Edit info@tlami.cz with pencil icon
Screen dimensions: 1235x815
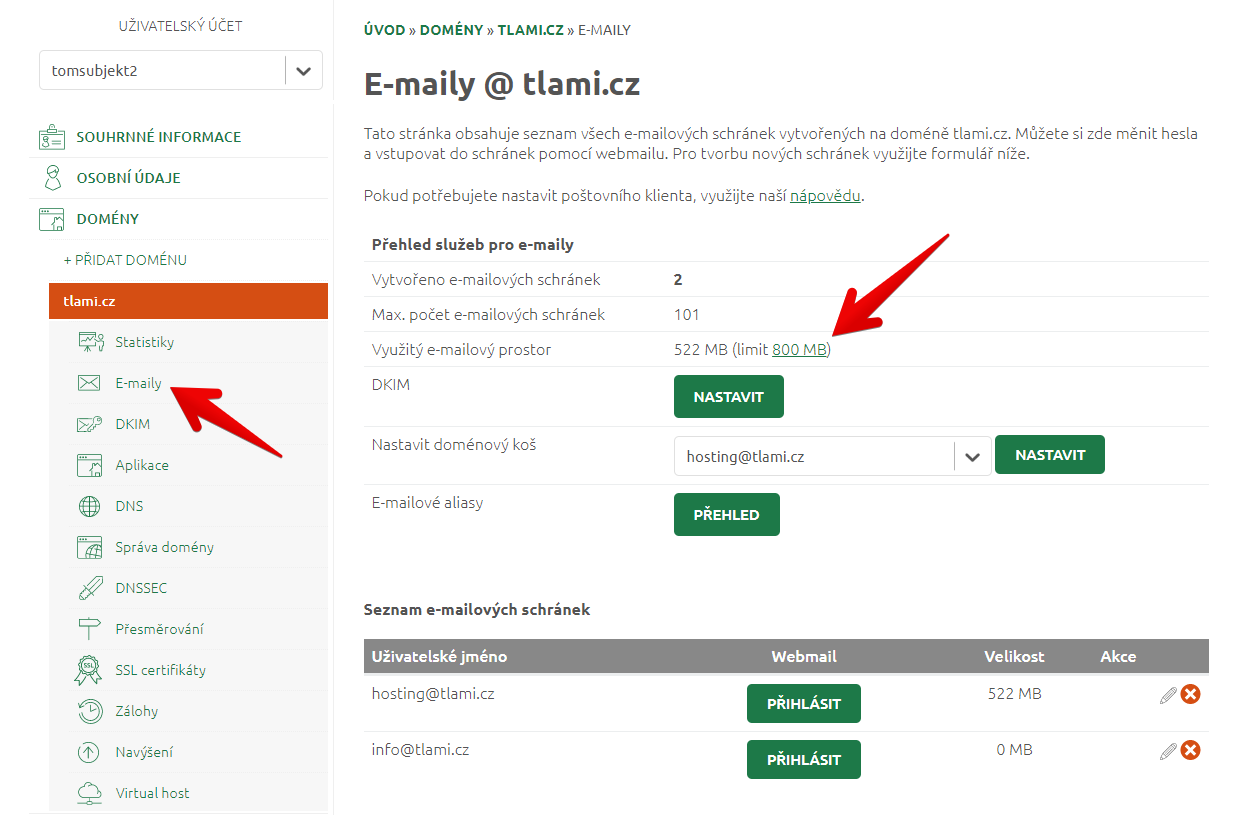click(x=1168, y=750)
